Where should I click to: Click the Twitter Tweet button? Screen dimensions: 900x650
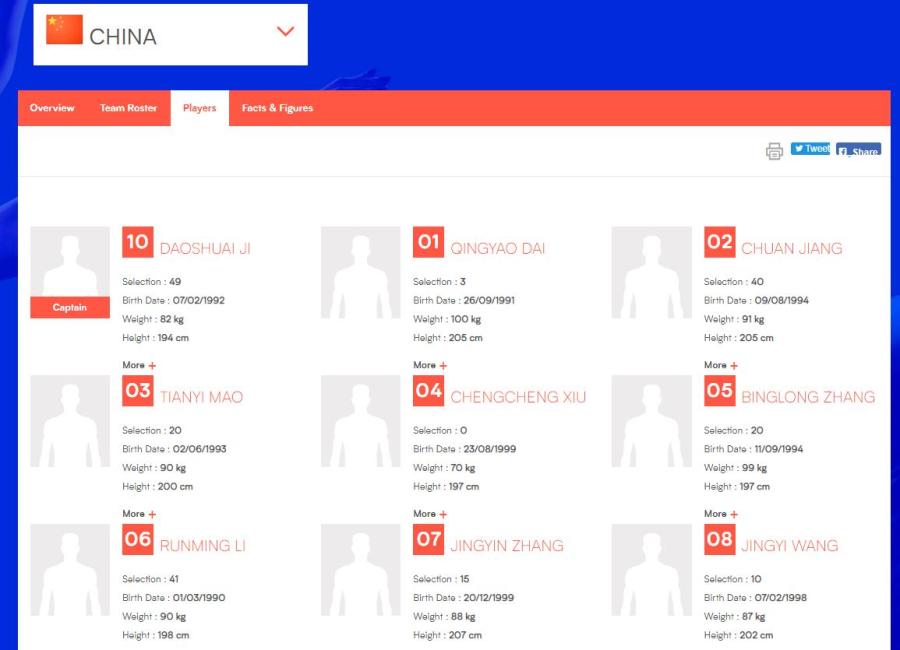point(810,149)
